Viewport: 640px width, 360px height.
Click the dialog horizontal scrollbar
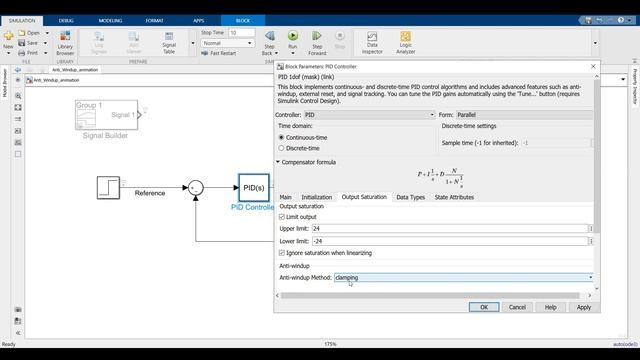click(430, 296)
